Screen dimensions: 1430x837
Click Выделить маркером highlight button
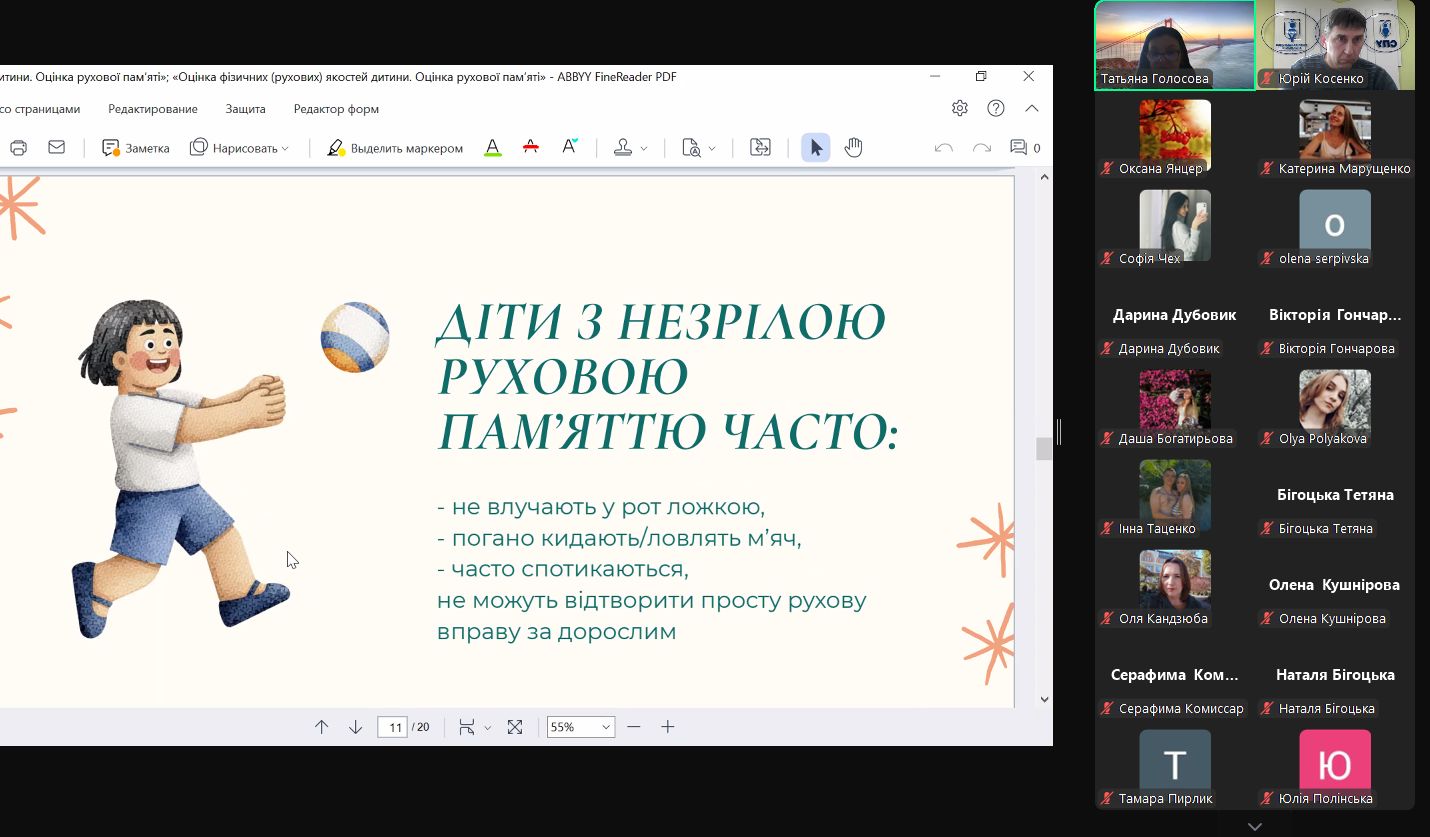point(395,148)
